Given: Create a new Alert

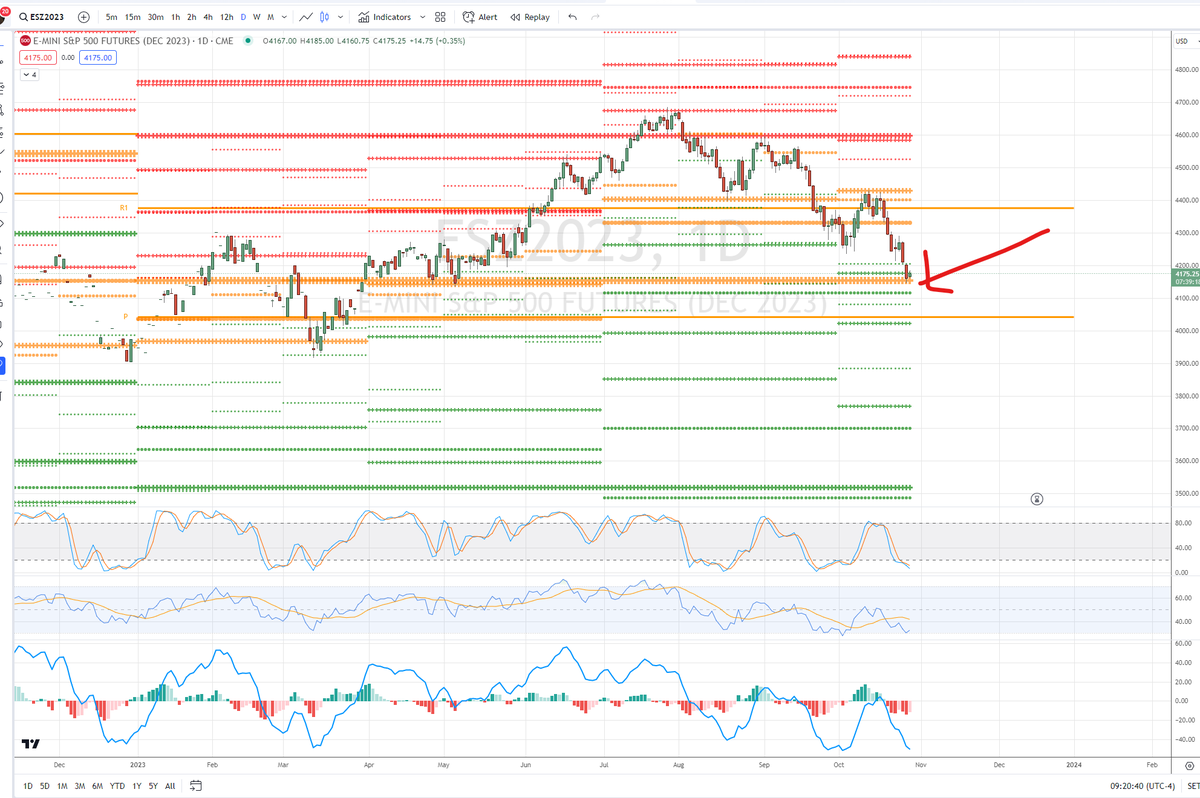Looking at the screenshot, I should [x=480, y=17].
